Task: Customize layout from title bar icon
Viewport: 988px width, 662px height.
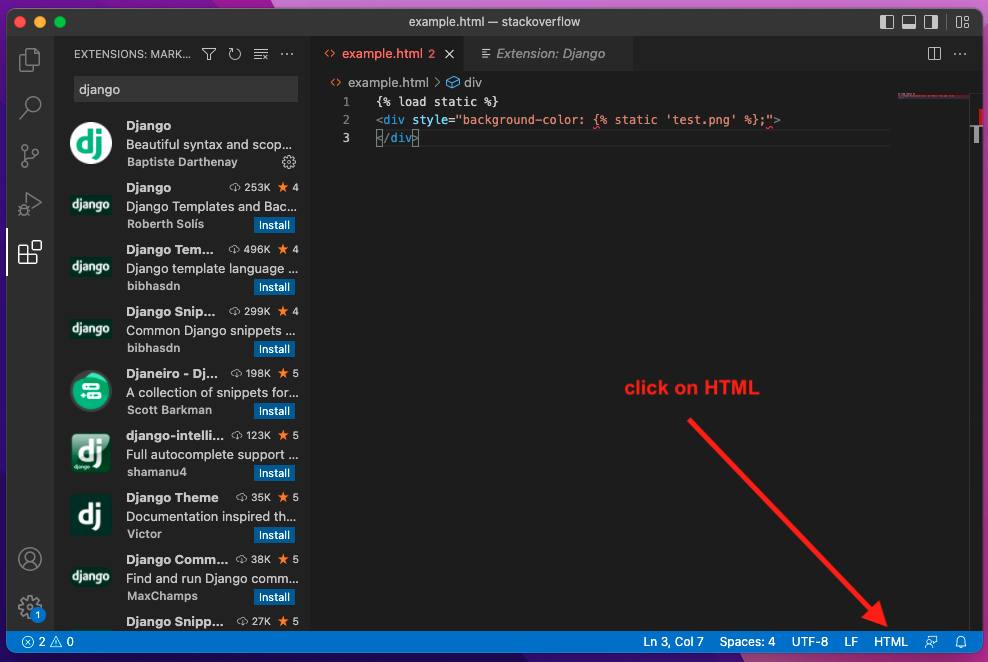Action: tap(962, 22)
